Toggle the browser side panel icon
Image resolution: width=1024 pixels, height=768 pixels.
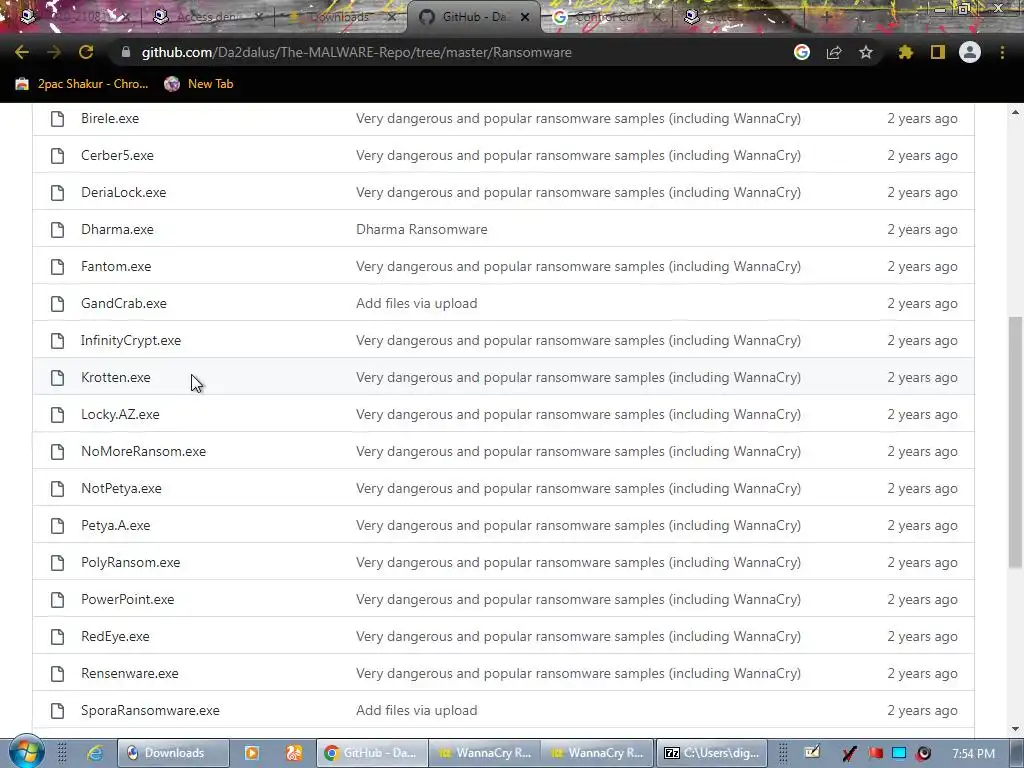(938, 52)
